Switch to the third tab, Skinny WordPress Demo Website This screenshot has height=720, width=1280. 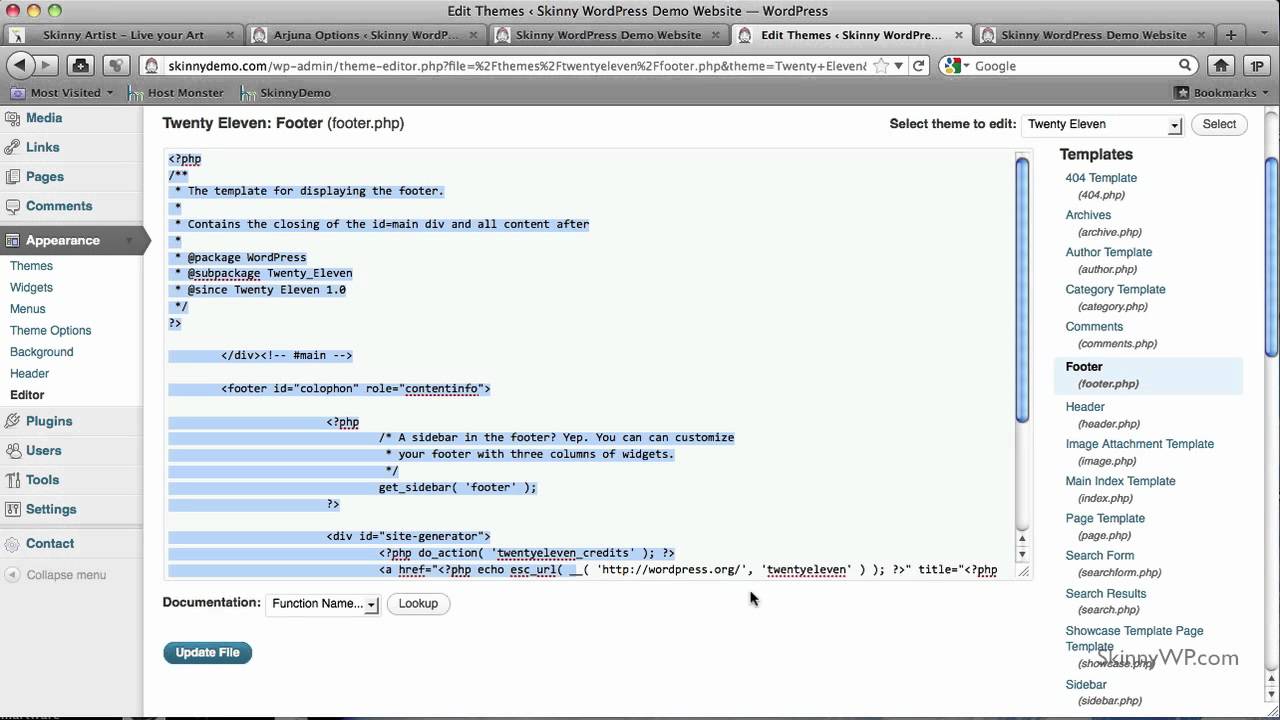(608, 35)
